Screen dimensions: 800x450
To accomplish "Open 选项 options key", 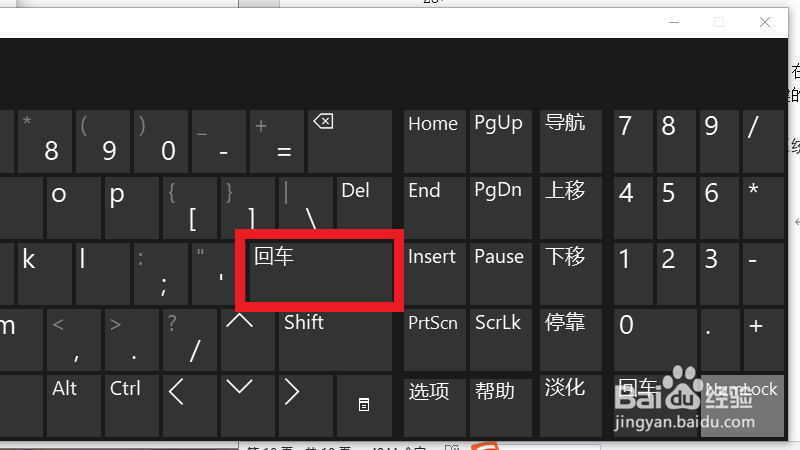I will click(435, 404).
